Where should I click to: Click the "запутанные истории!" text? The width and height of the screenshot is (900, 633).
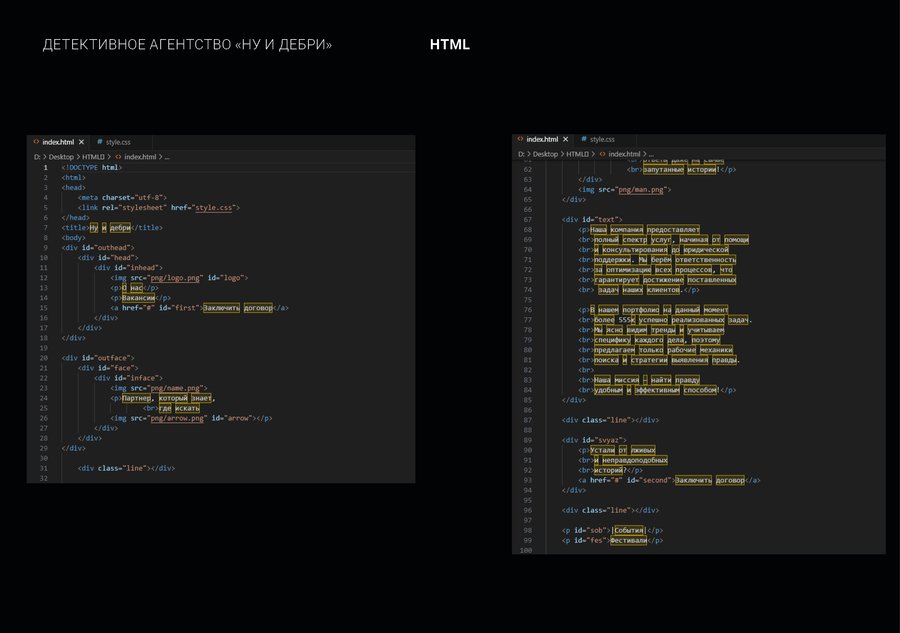tap(681, 169)
